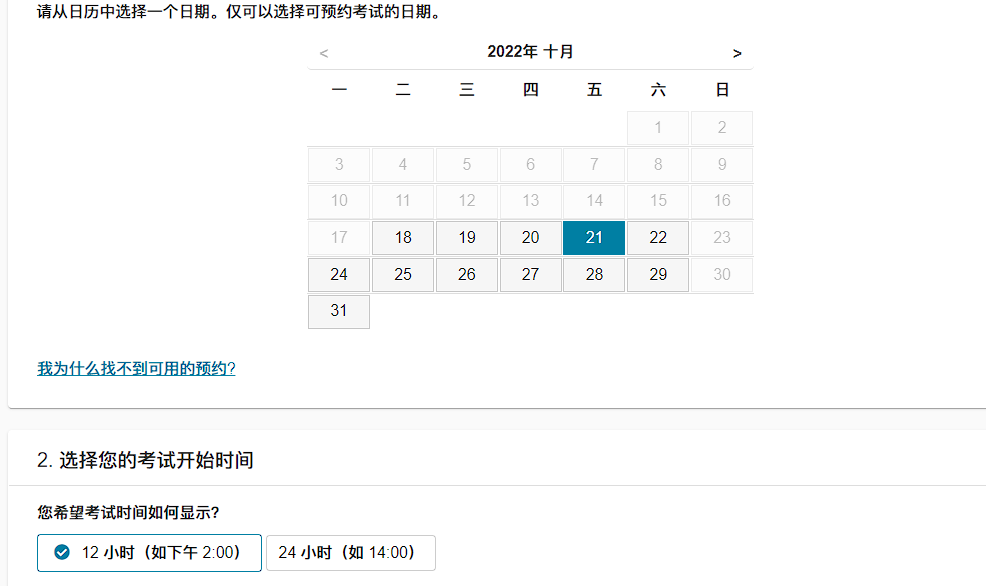The image size is (986, 586).
Task: Click the 2022年 十月 month header
Action: click(x=530, y=52)
